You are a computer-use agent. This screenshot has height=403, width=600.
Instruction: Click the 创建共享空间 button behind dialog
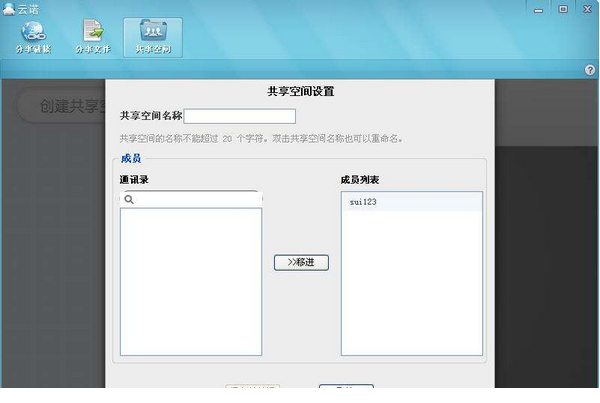tap(61, 106)
